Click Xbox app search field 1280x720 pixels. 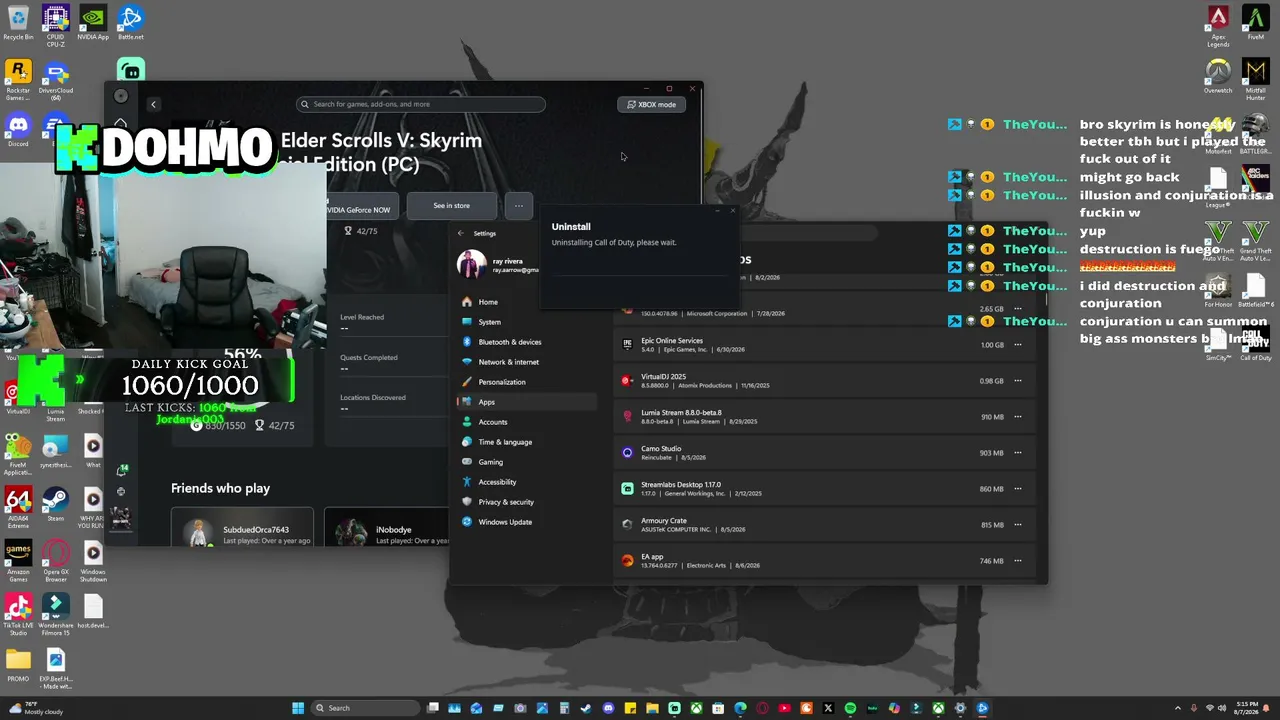tap(421, 104)
